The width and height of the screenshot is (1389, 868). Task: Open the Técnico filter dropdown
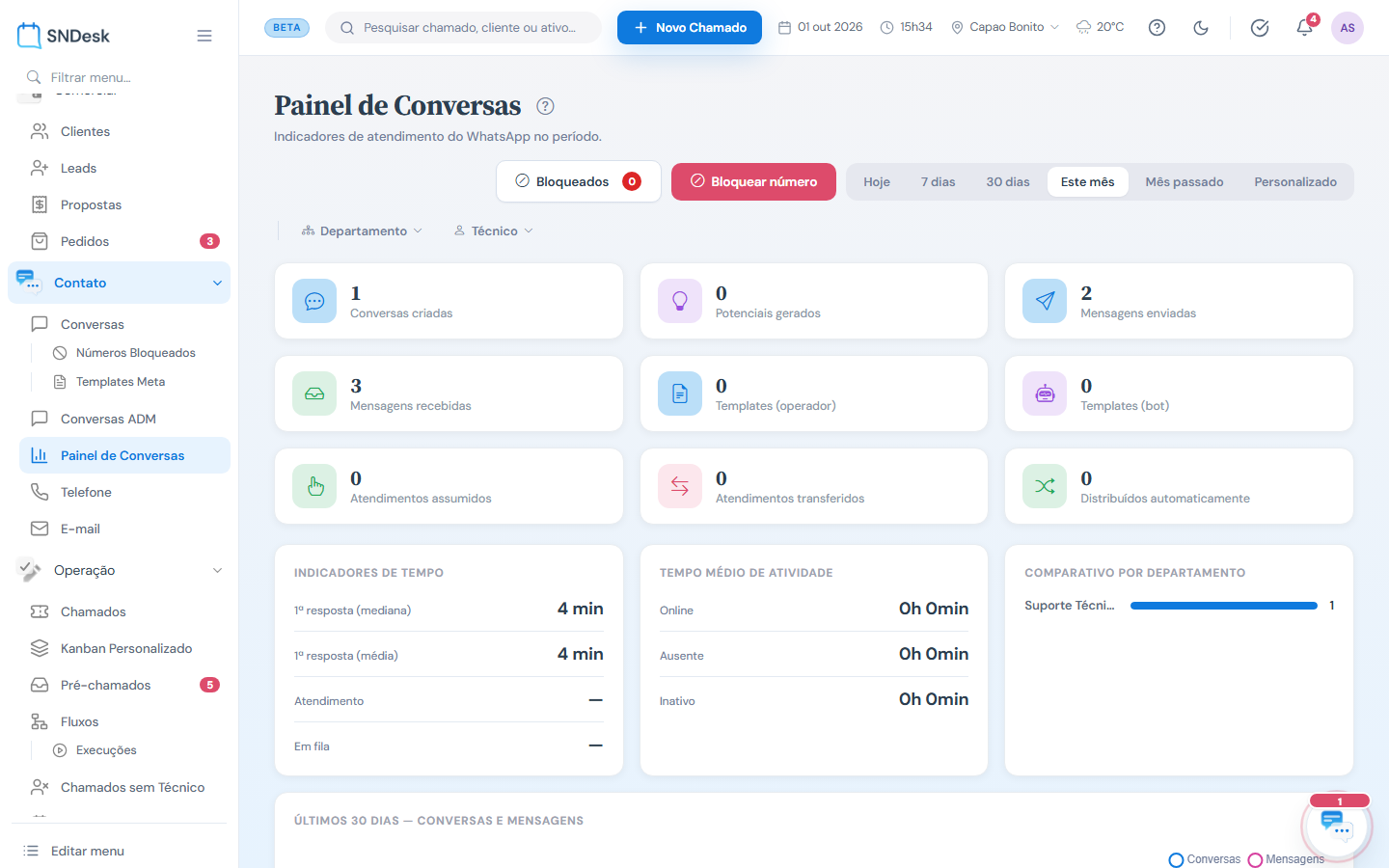tap(494, 231)
